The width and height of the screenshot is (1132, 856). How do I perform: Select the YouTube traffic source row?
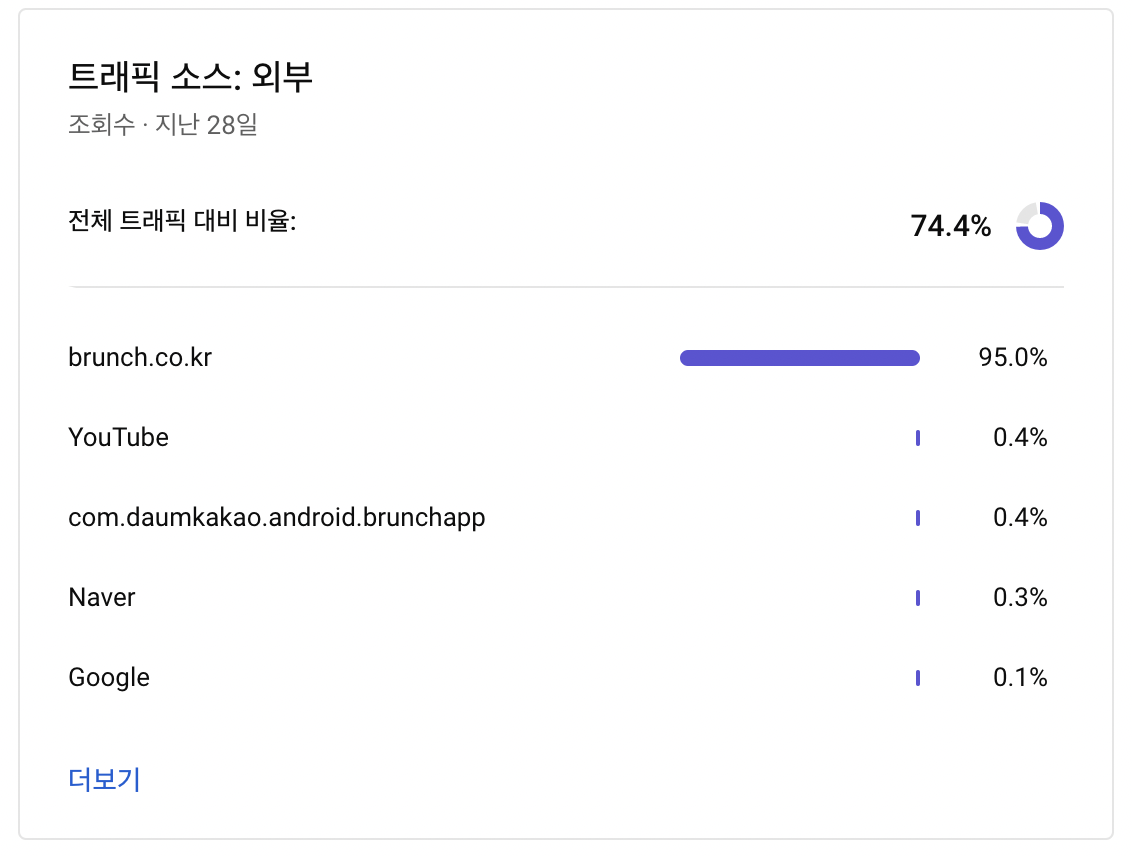tap(558, 437)
